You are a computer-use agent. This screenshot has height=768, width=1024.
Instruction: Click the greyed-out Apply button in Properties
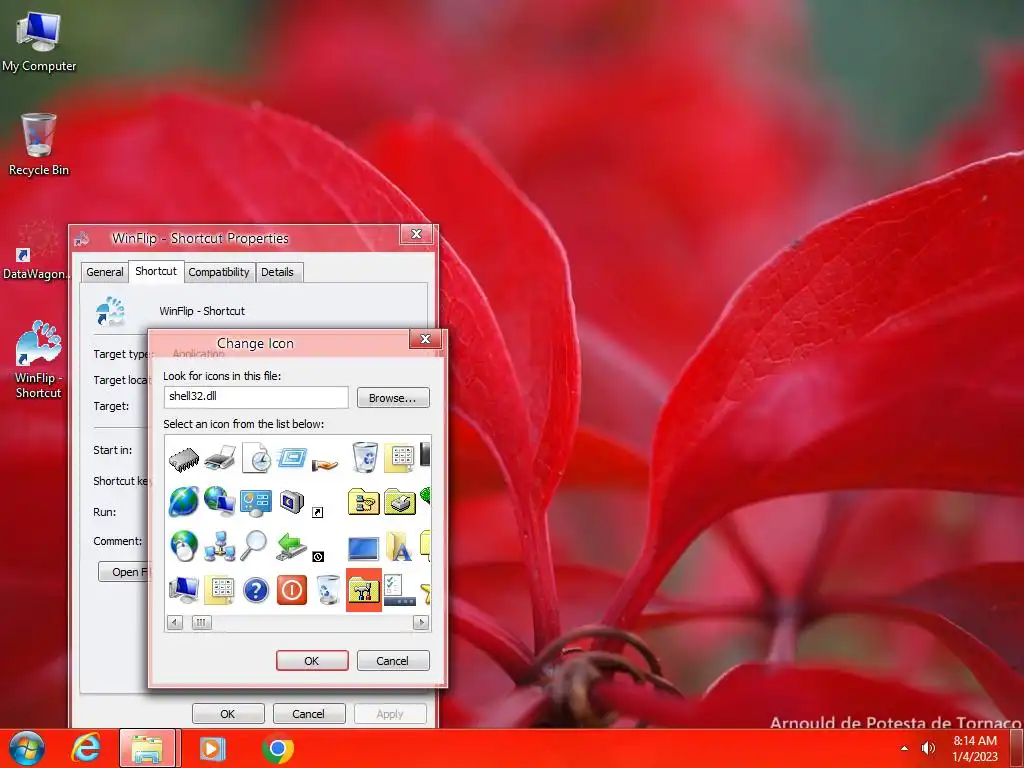(390, 714)
